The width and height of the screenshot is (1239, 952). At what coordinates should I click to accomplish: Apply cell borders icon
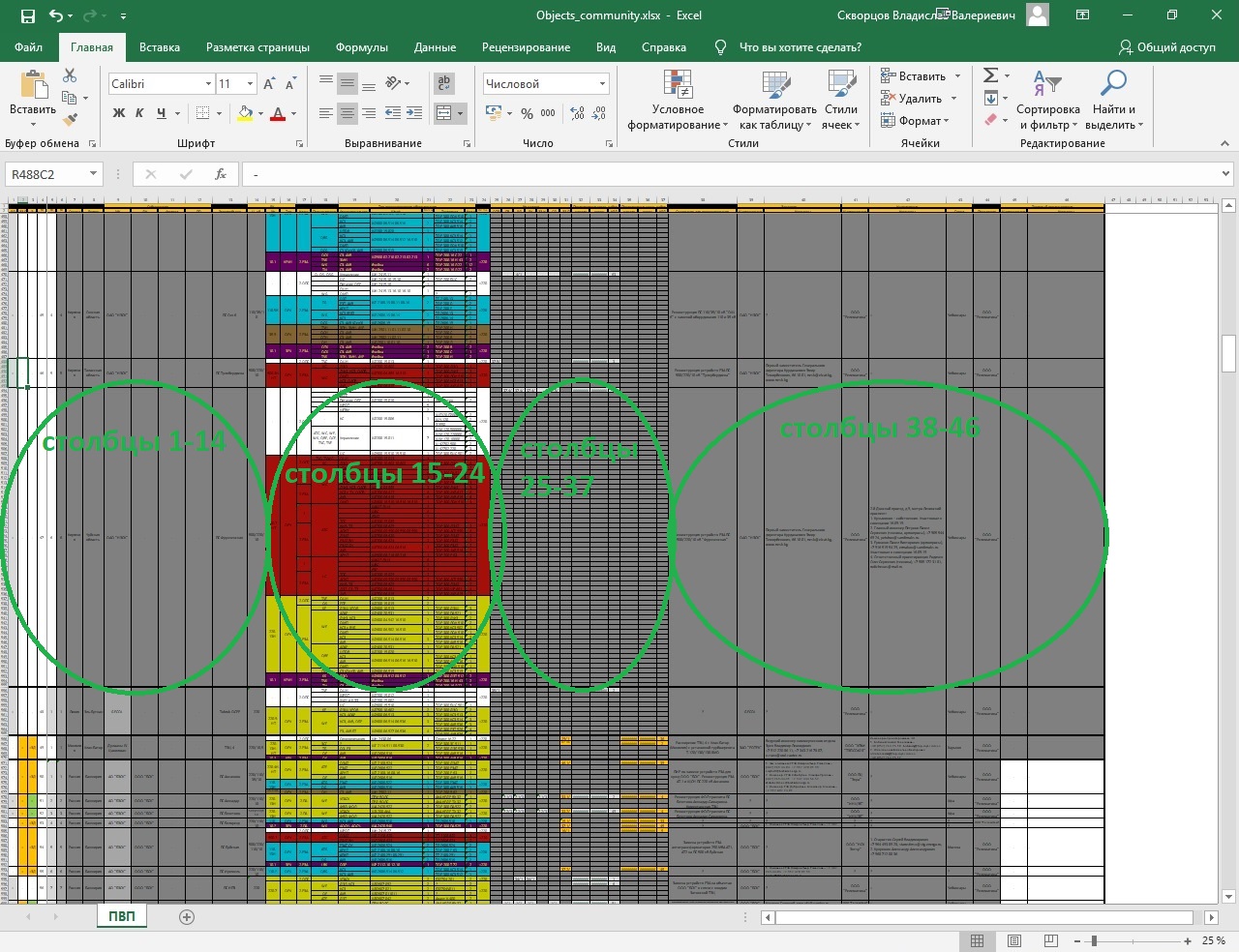coord(203,113)
